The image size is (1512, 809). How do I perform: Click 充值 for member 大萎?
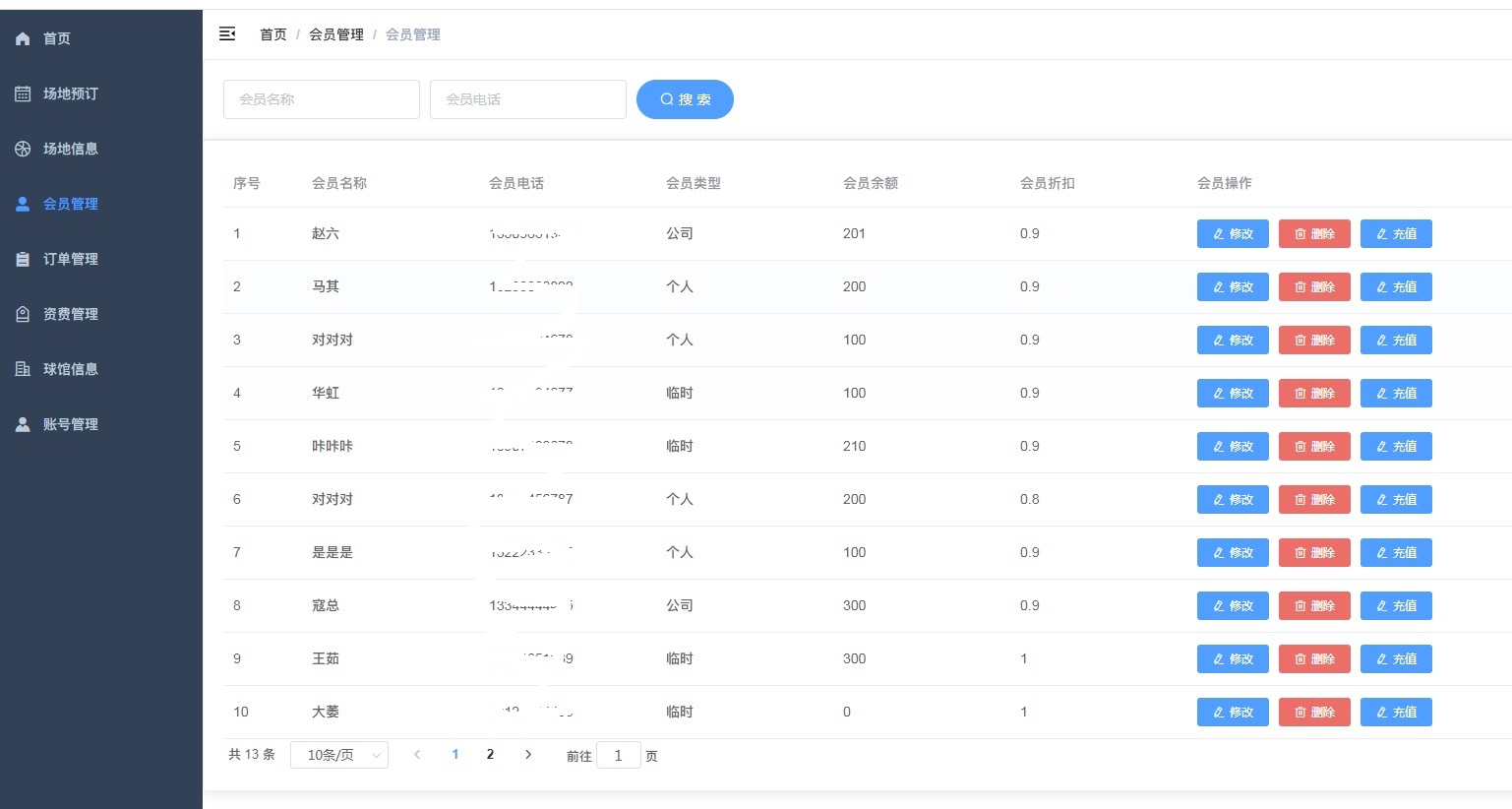(1396, 712)
